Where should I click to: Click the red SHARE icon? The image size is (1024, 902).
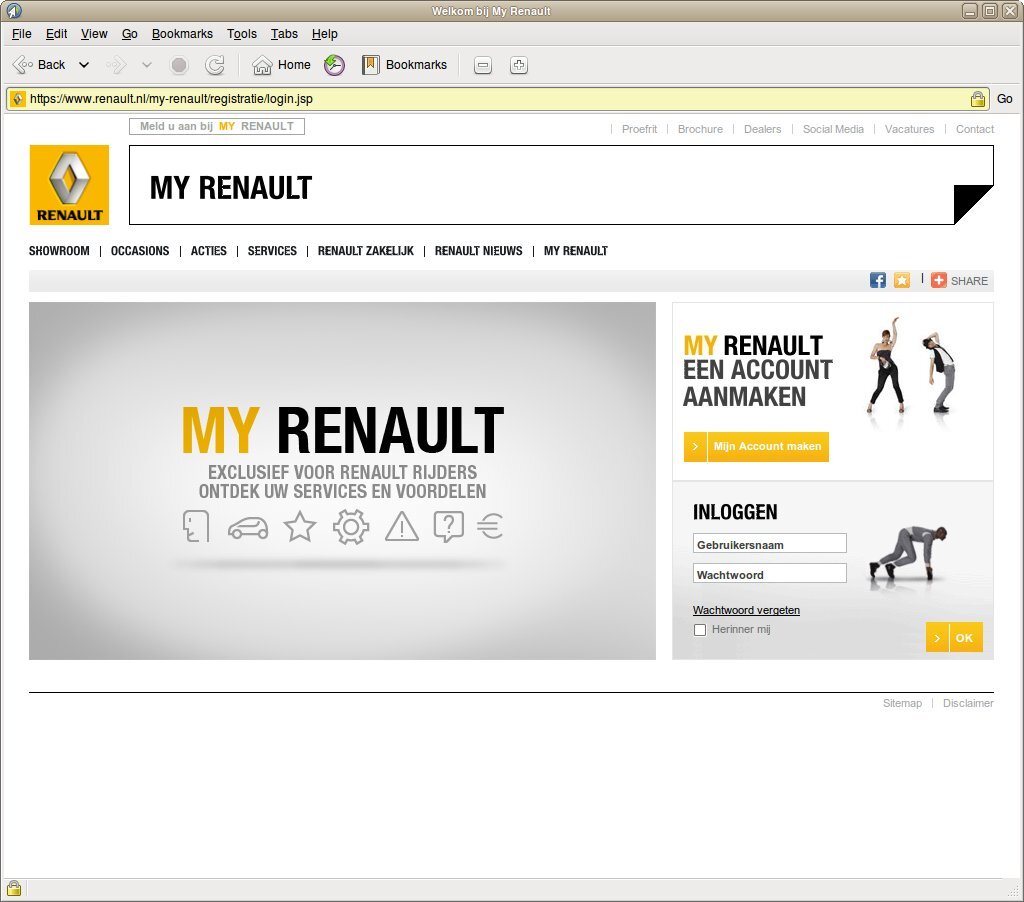(x=938, y=281)
